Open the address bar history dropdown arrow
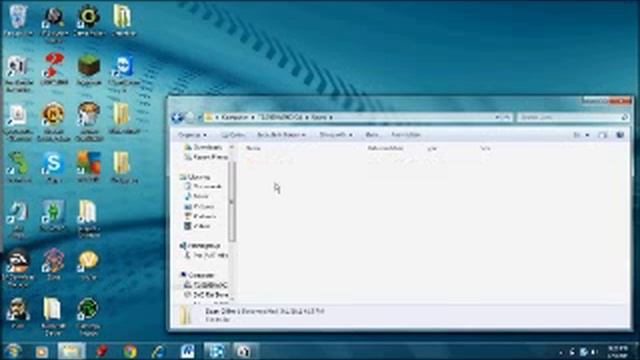This screenshot has height=360, width=640. tap(497, 117)
